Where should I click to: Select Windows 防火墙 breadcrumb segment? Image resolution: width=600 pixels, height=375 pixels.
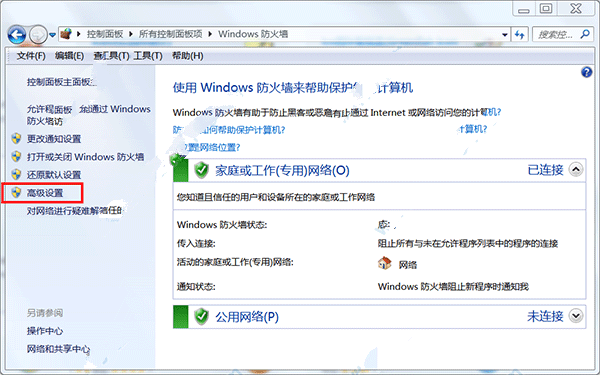(x=253, y=34)
